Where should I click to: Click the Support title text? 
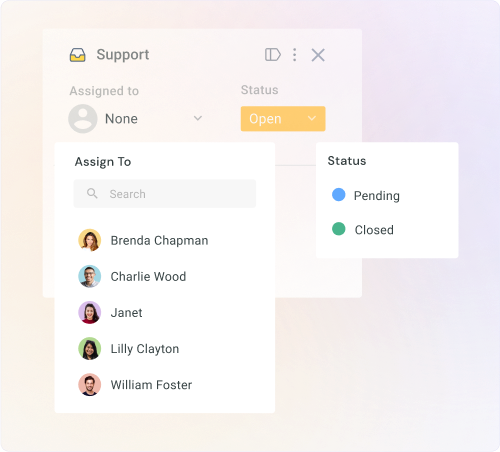pyautogui.click(x=123, y=55)
